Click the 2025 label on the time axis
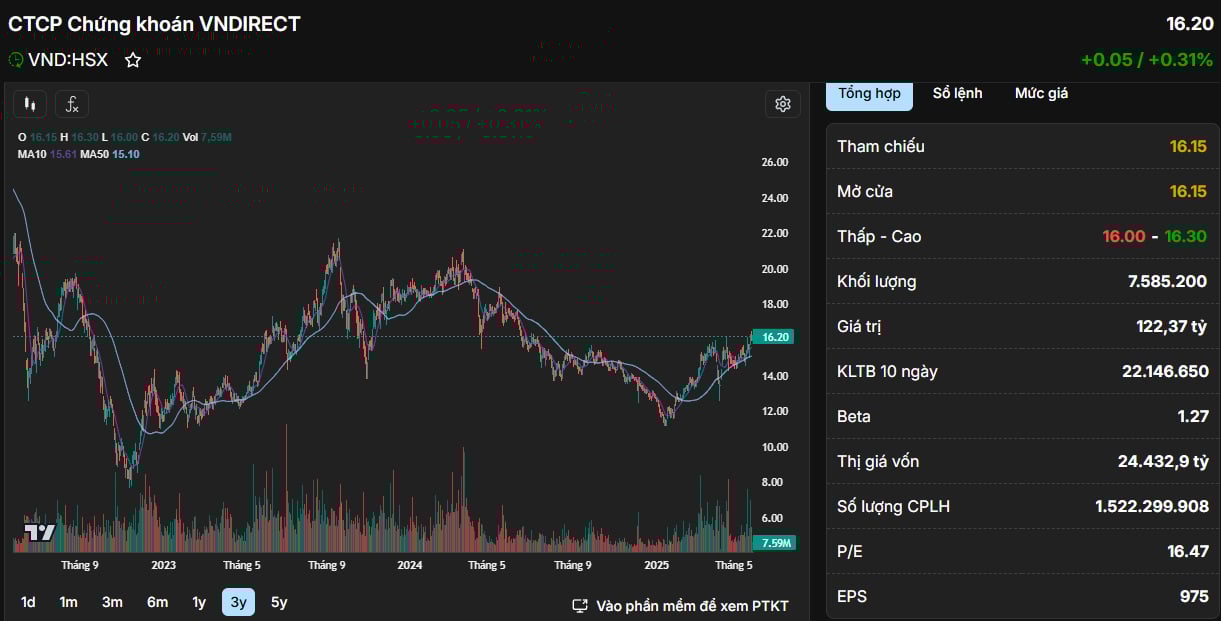Screen dimensions: 1221x621 656,565
